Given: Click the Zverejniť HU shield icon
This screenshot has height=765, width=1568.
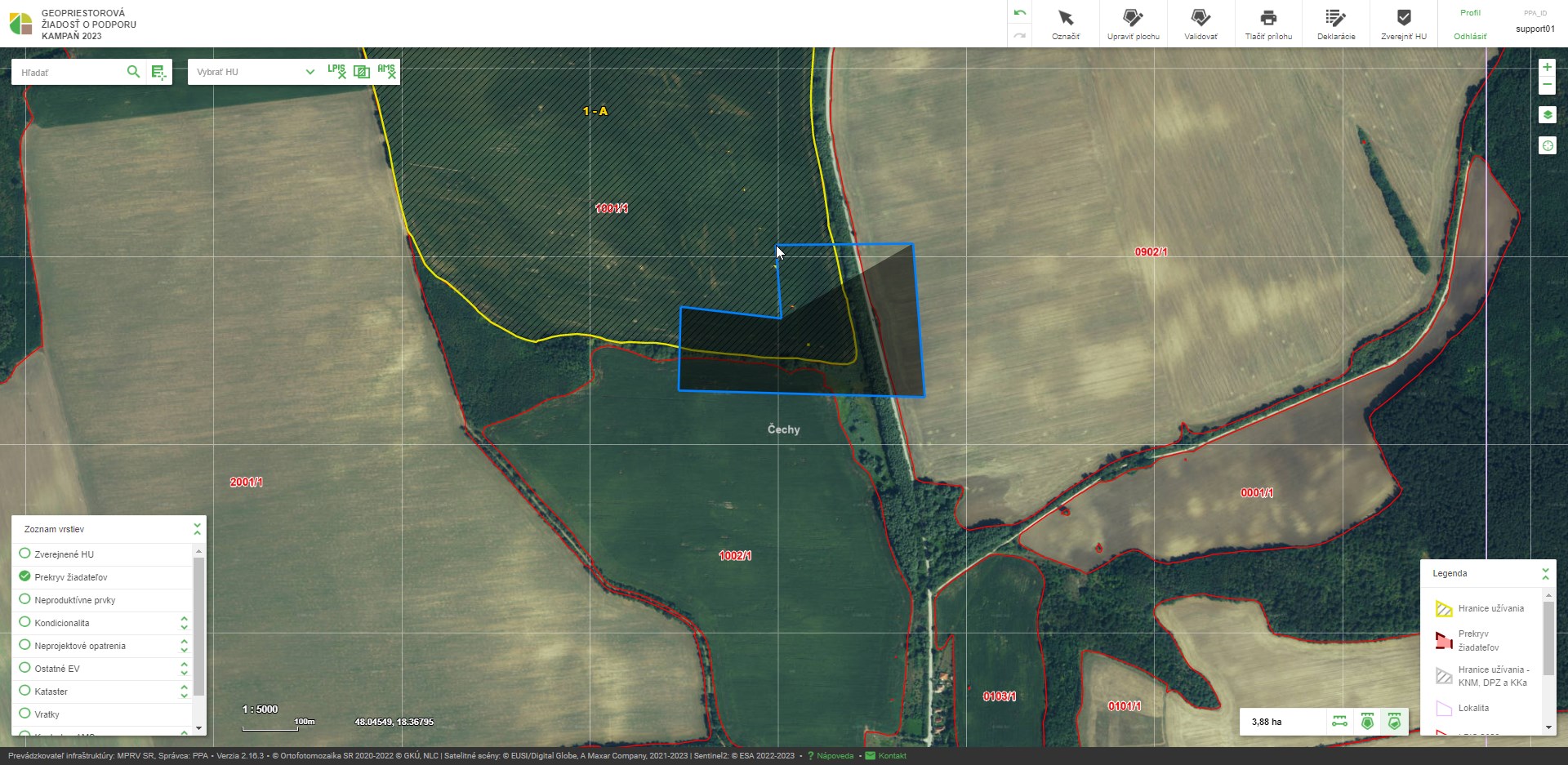Looking at the screenshot, I should [1404, 18].
